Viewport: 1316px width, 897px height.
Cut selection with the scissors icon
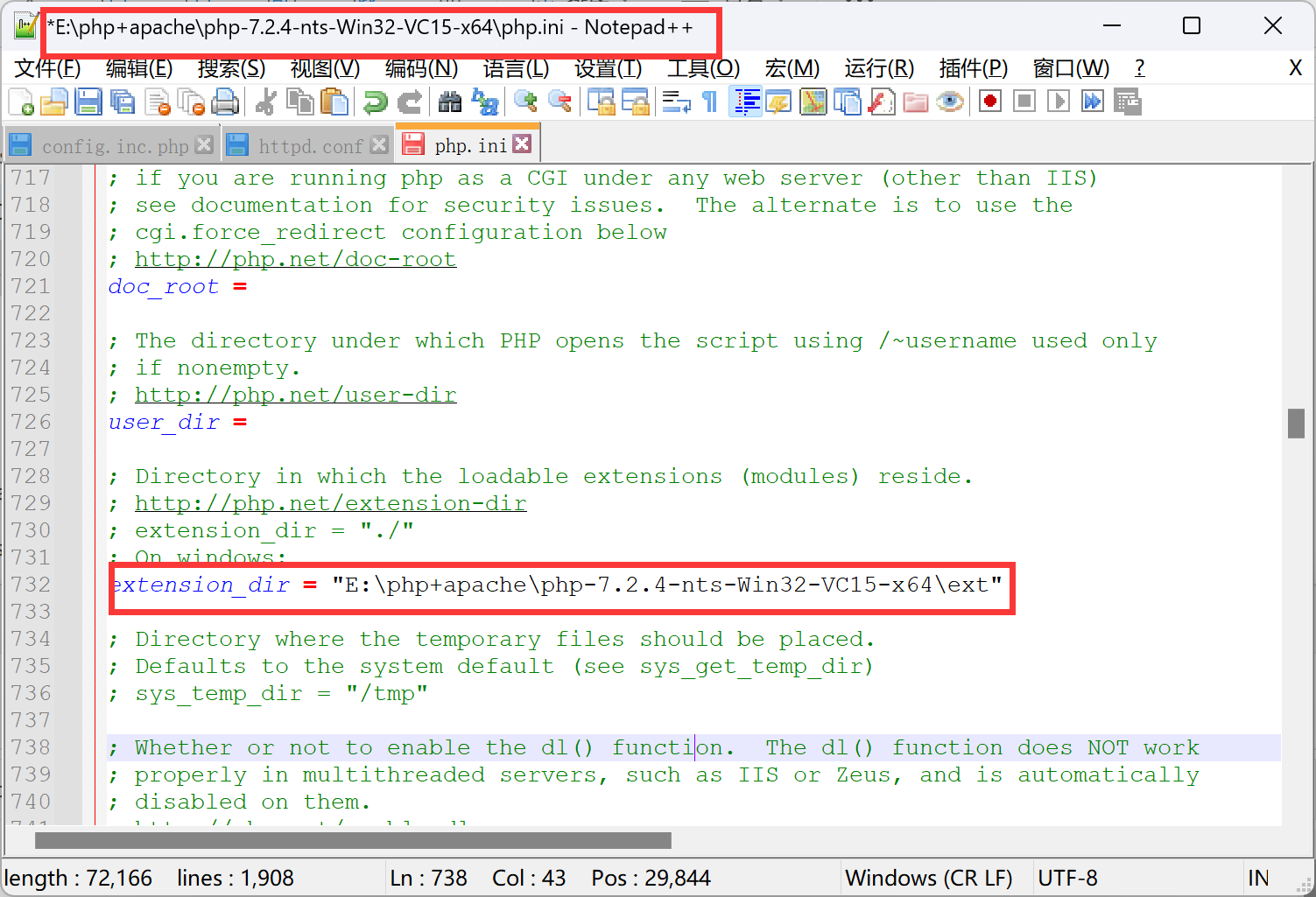[265, 102]
